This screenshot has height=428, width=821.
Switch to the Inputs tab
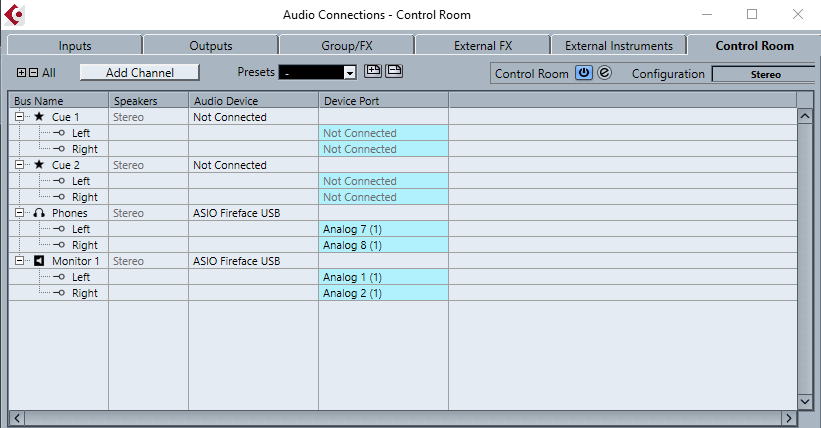(75, 46)
